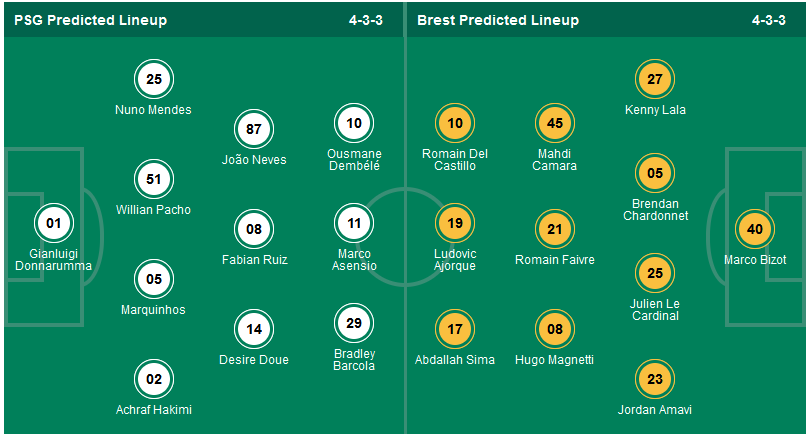The width and height of the screenshot is (808, 434).
Task: Select Ludovic Ajorque's number 19 badge
Action: coord(455,224)
